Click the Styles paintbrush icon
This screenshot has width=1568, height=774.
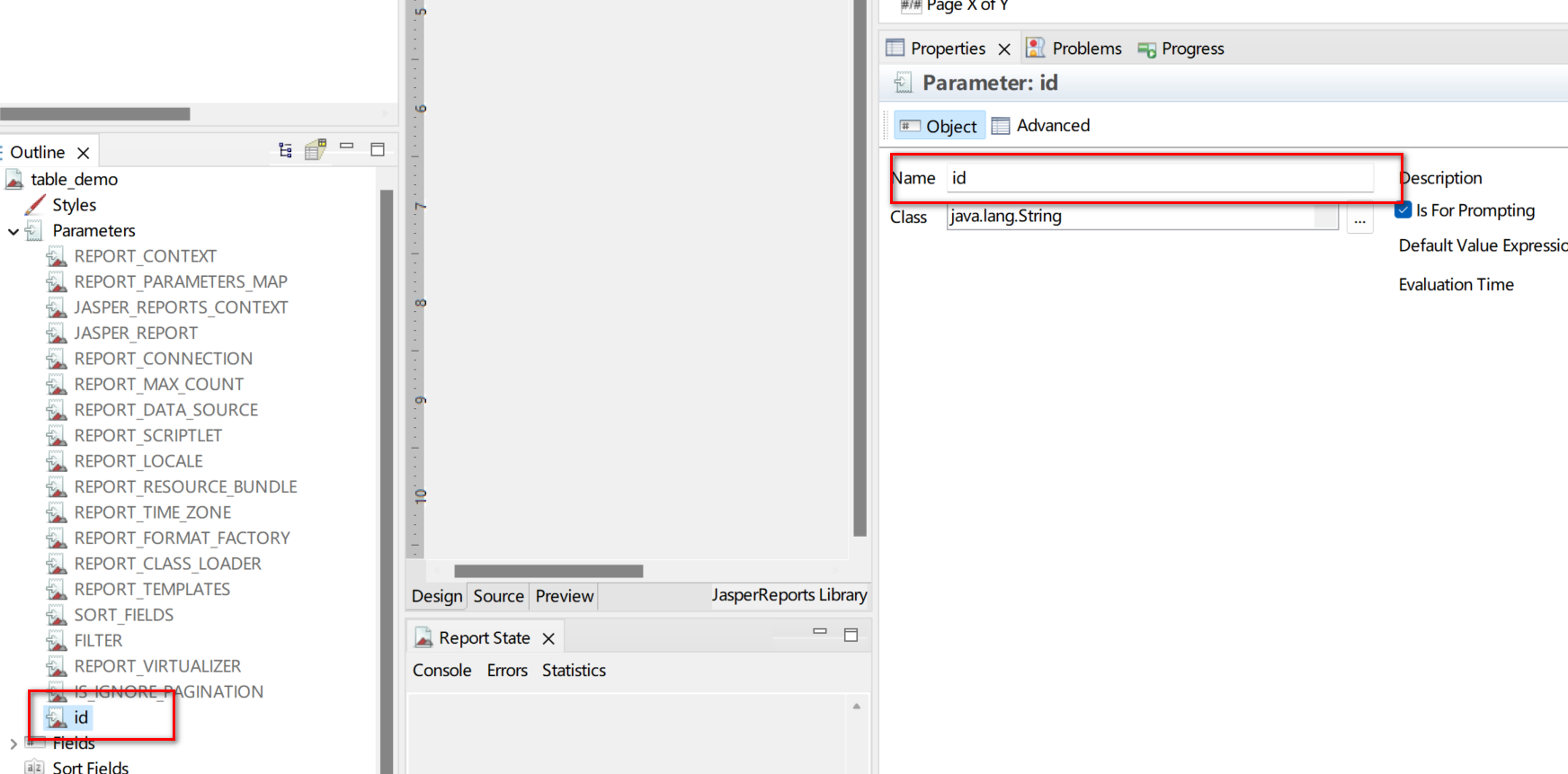pyautogui.click(x=35, y=205)
